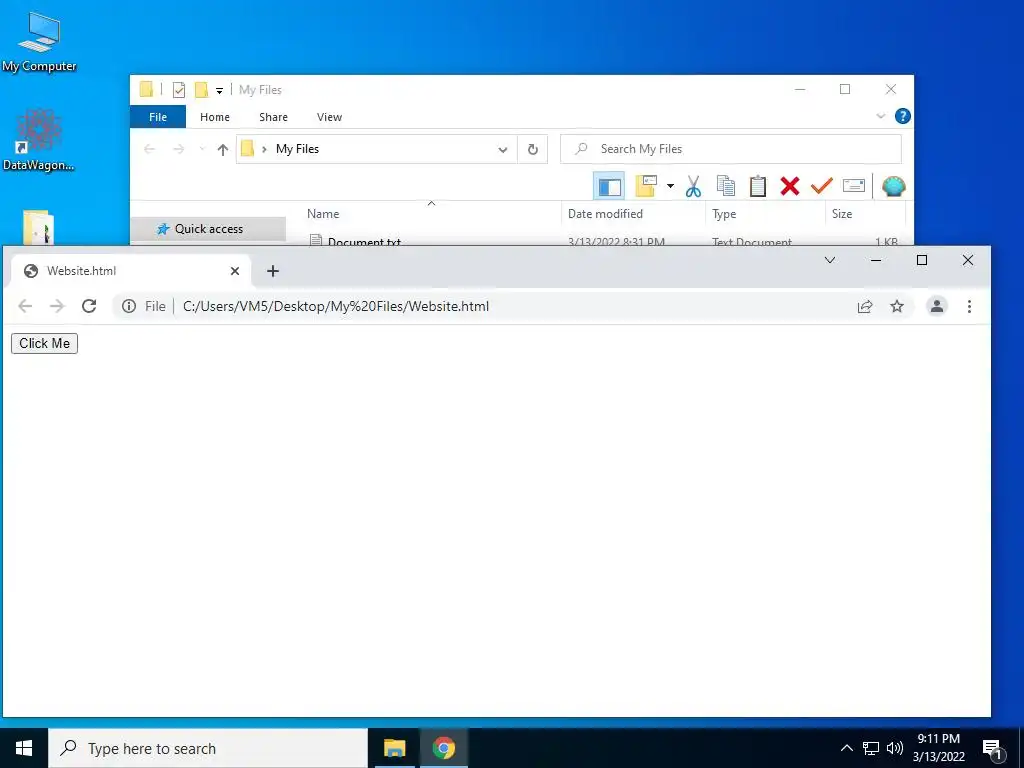This screenshot has height=768, width=1024.
Task: Open the volume tray icon
Action: pyautogui.click(x=895, y=748)
